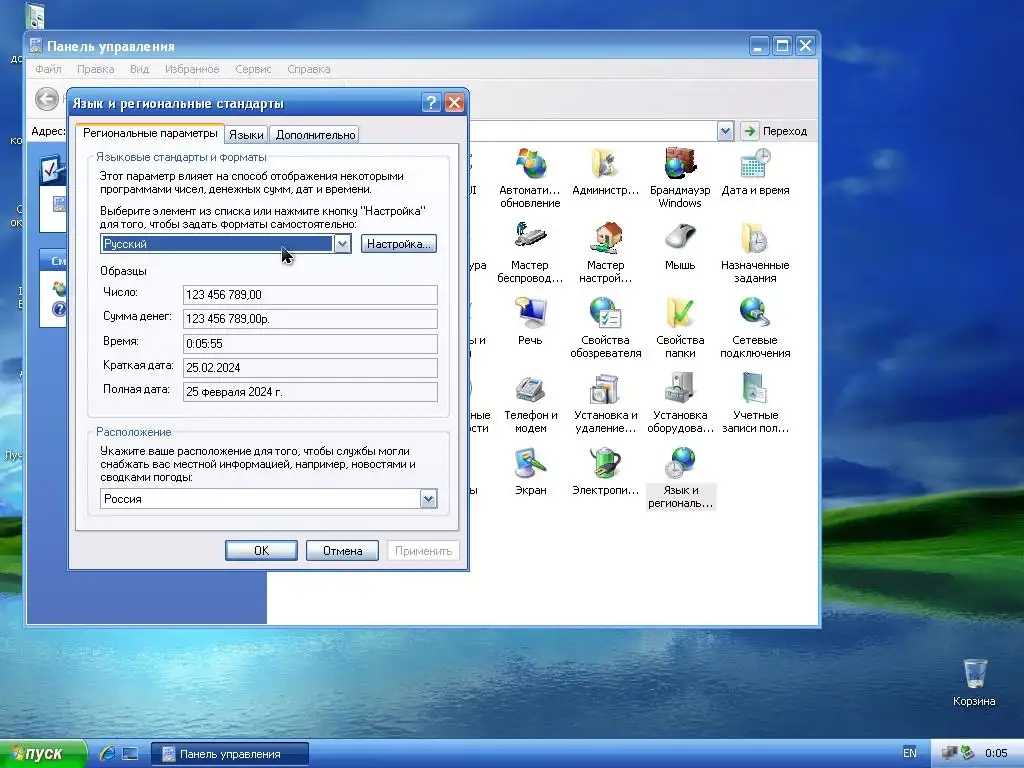
Task: Expand the Россия location dropdown
Action: pyautogui.click(x=428, y=499)
